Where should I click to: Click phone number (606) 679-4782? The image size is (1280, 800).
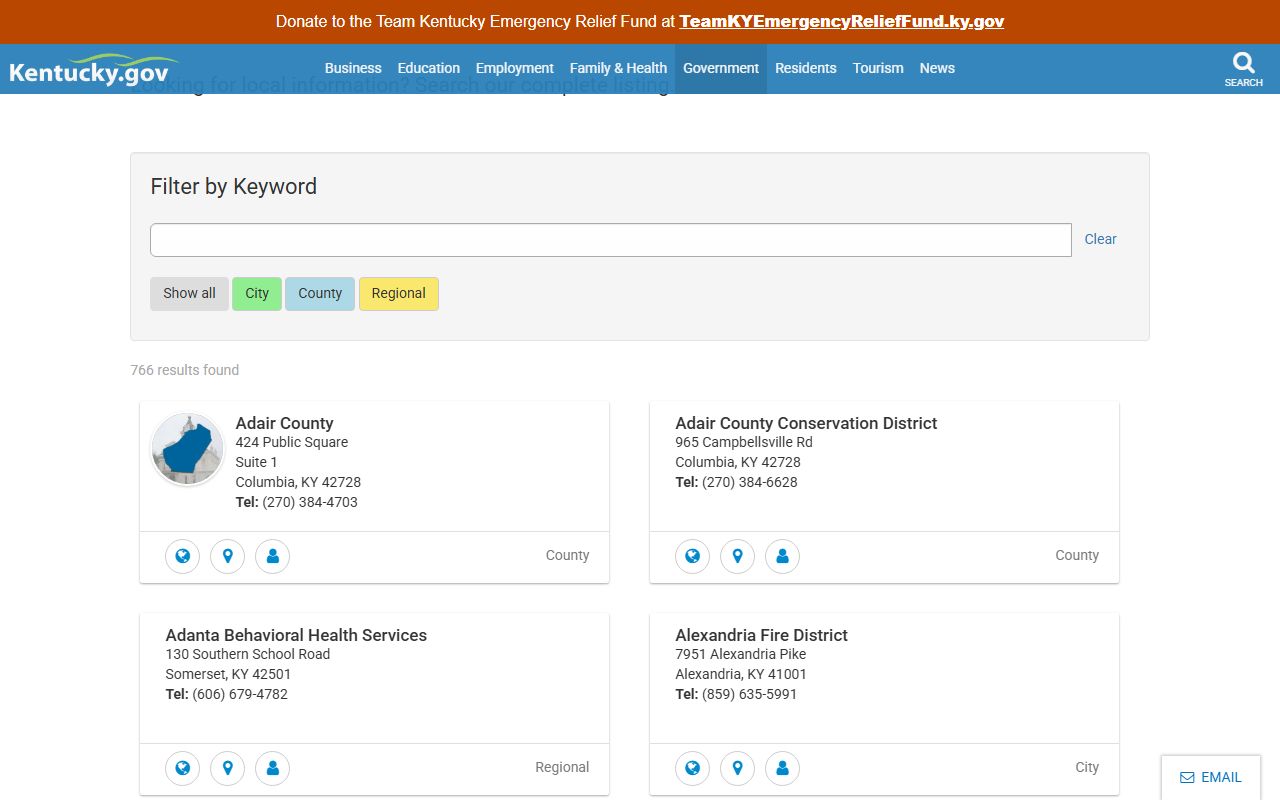[x=240, y=694]
